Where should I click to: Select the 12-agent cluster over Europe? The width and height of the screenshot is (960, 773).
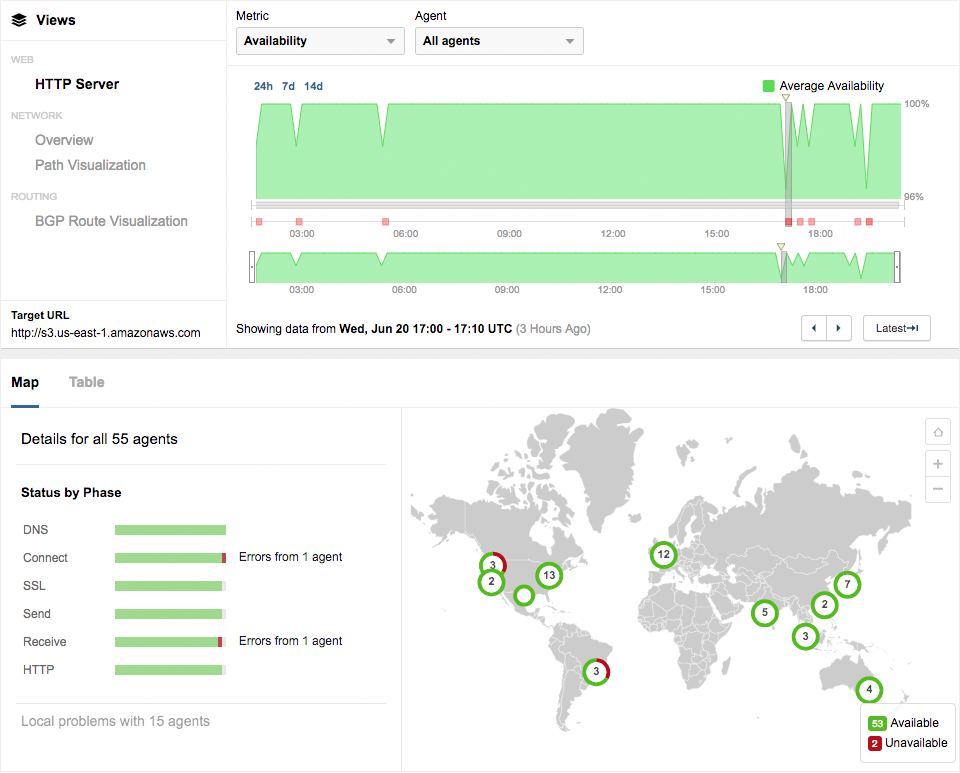click(663, 554)
